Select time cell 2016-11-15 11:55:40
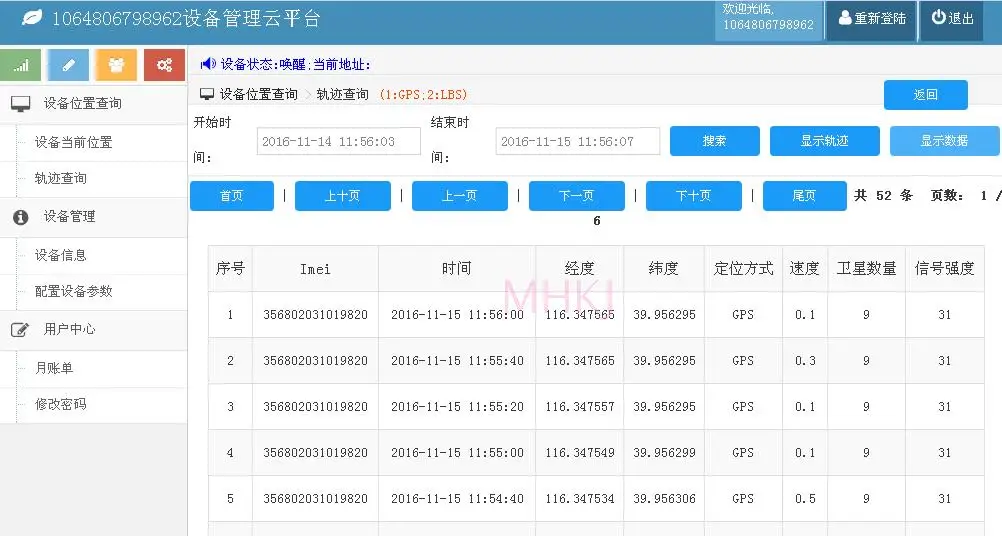Viewport: 1002px width, 536px height. (x=457, y=361)
